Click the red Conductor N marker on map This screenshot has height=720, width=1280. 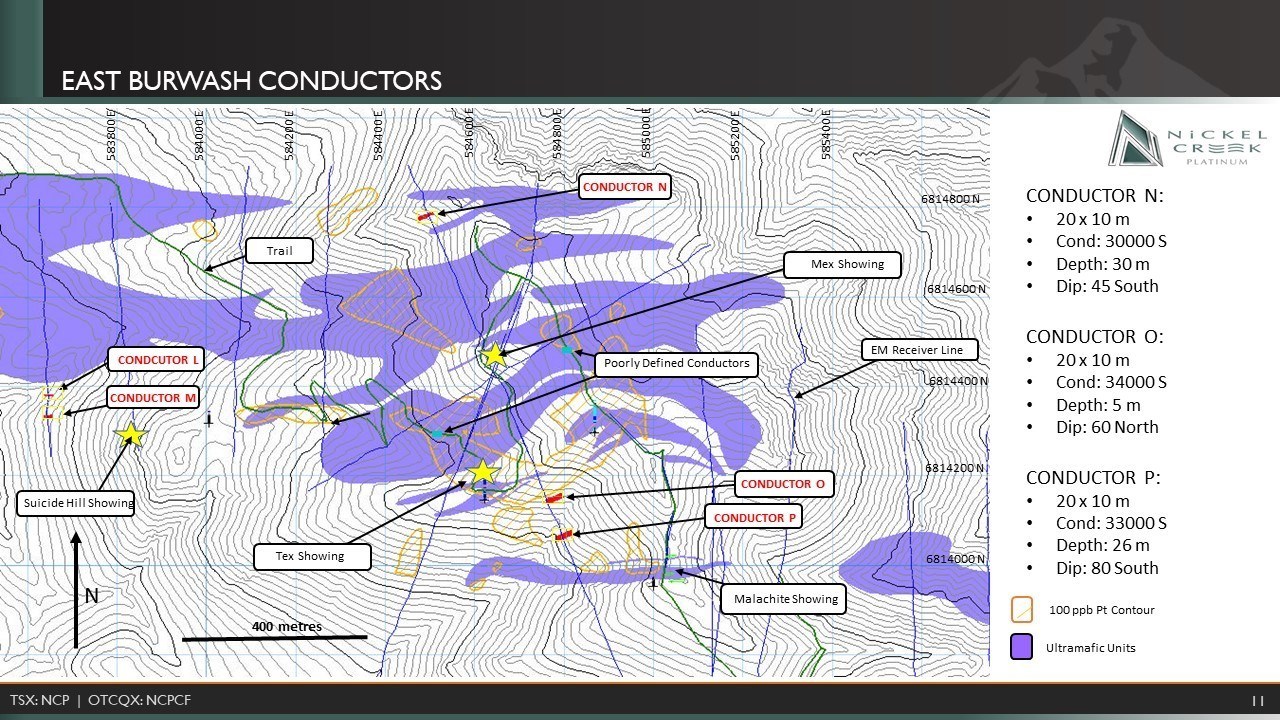(426, 215)
